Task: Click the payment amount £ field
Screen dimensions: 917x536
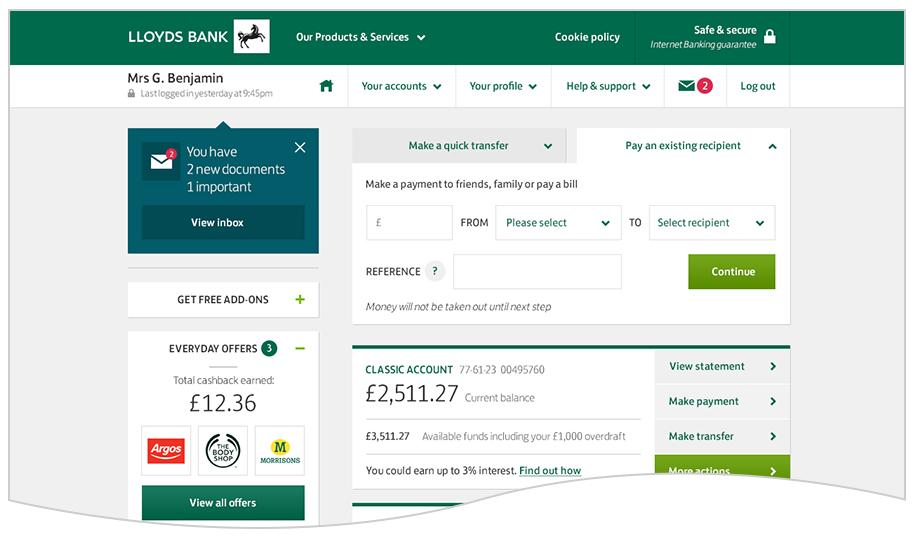Action: click(x=409, y=222)
